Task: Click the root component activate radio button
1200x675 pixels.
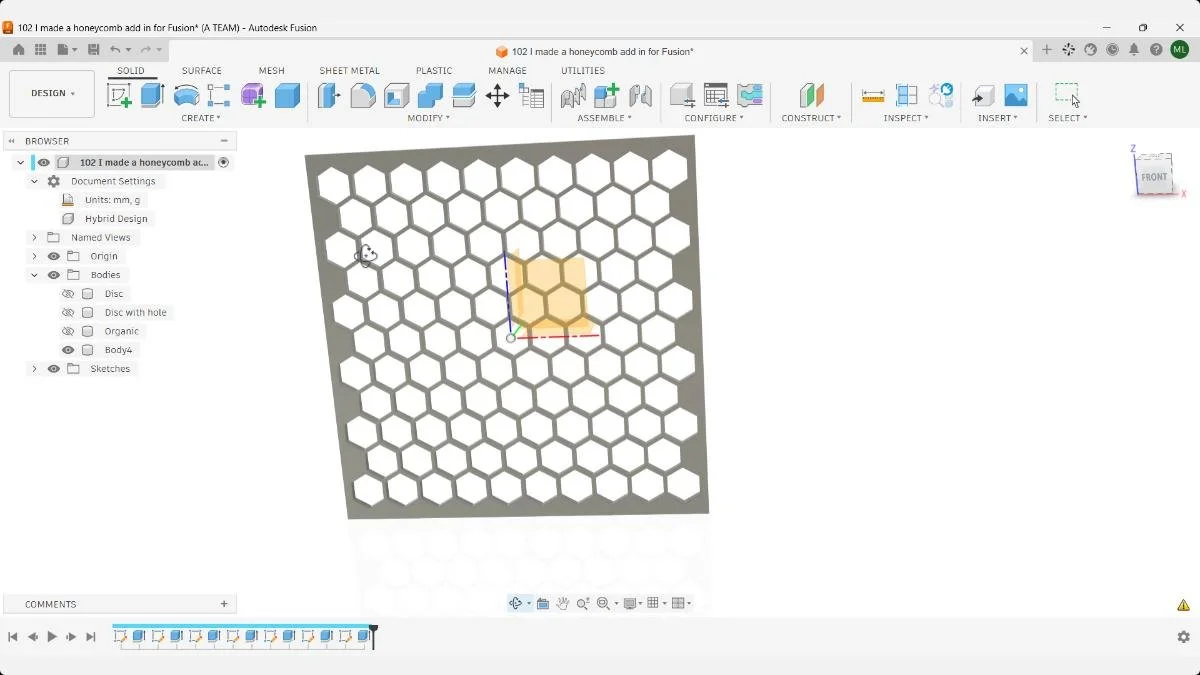Action: tap(224, 162)
